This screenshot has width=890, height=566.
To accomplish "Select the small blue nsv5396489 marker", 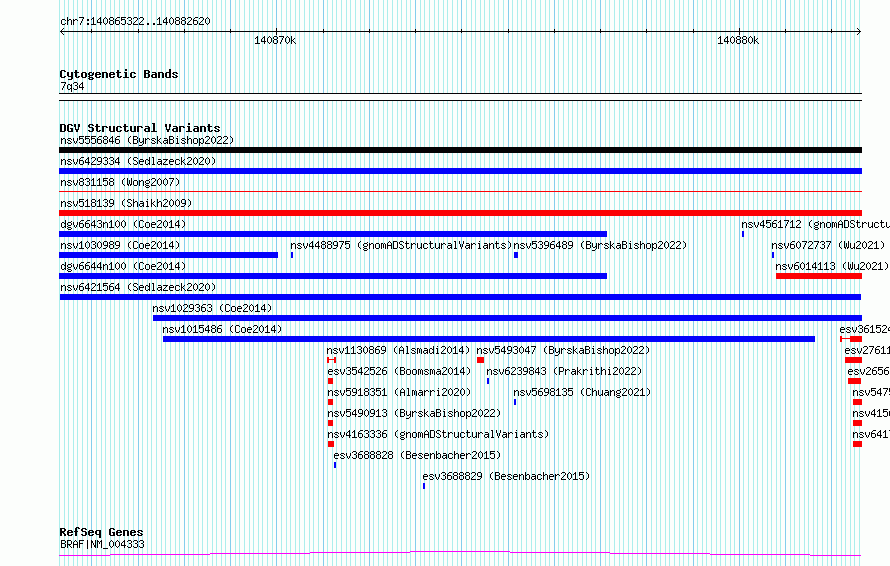I will tap(516, 255).
